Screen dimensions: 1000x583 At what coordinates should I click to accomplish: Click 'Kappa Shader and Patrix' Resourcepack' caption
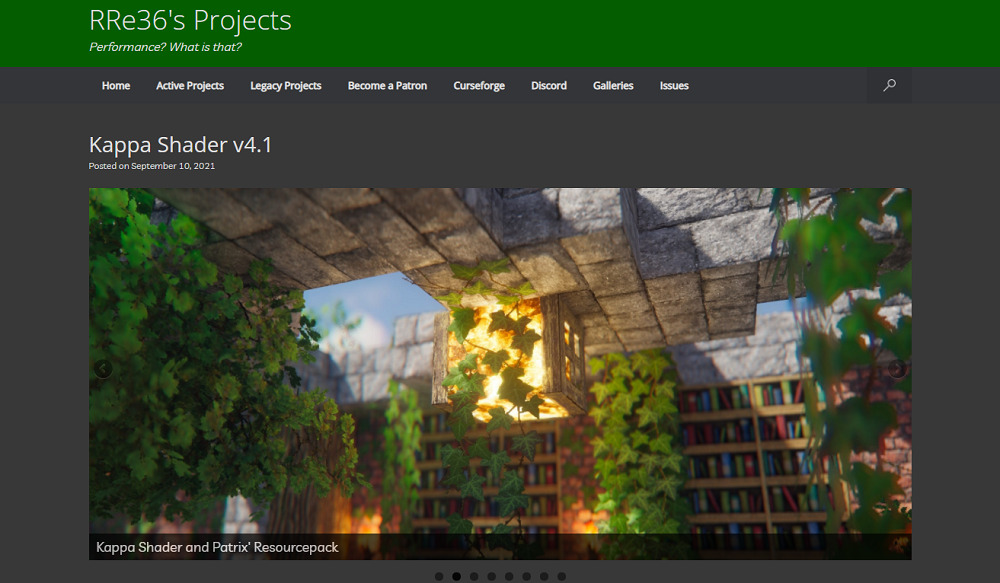point(217,547)
